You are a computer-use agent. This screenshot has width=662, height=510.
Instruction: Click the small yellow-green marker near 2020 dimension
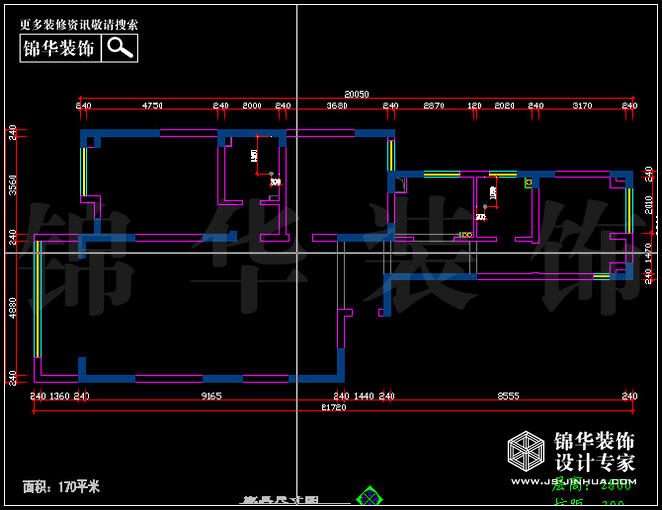pos(528,183)
